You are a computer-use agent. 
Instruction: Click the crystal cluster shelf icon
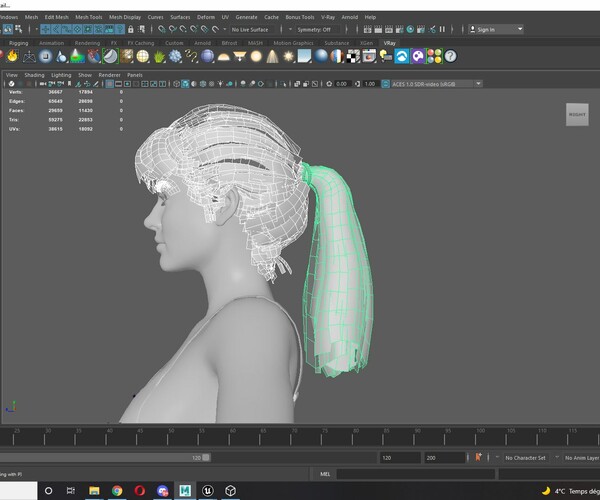point(175,57)
